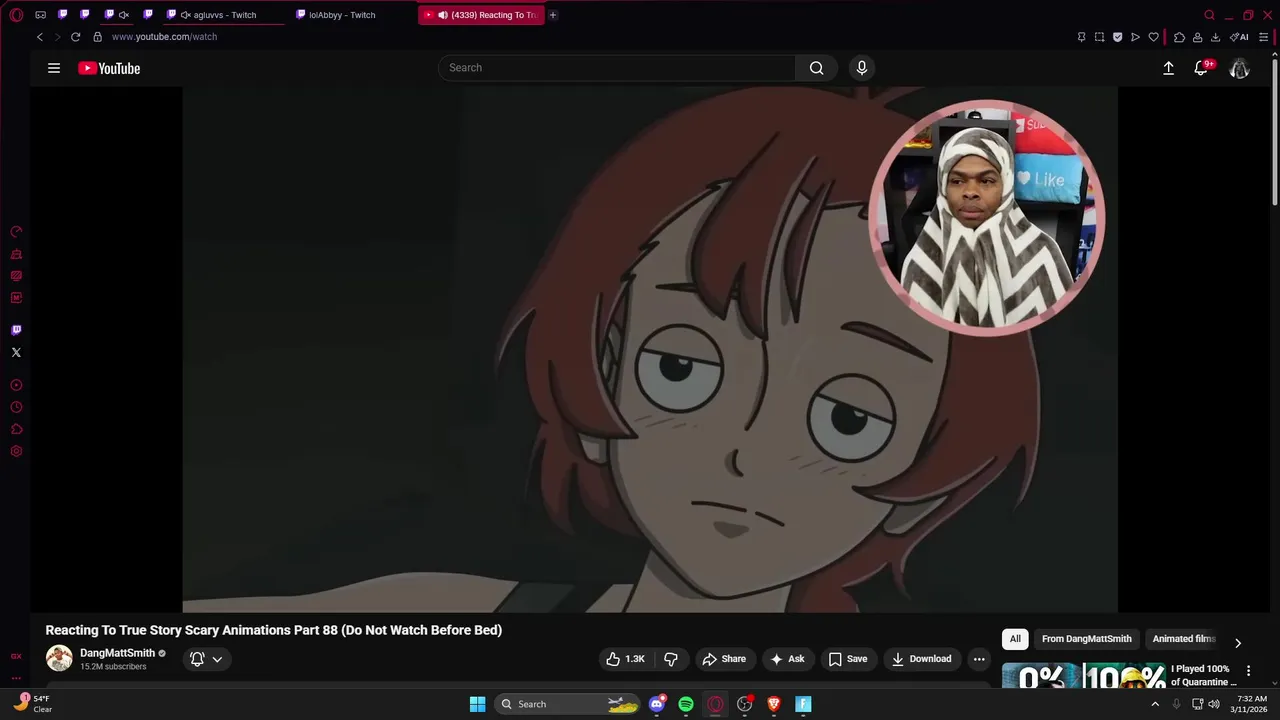Open the DangMattSmith channel avatar
Viewport: 1280px width, 720px height.
(59, 658)
